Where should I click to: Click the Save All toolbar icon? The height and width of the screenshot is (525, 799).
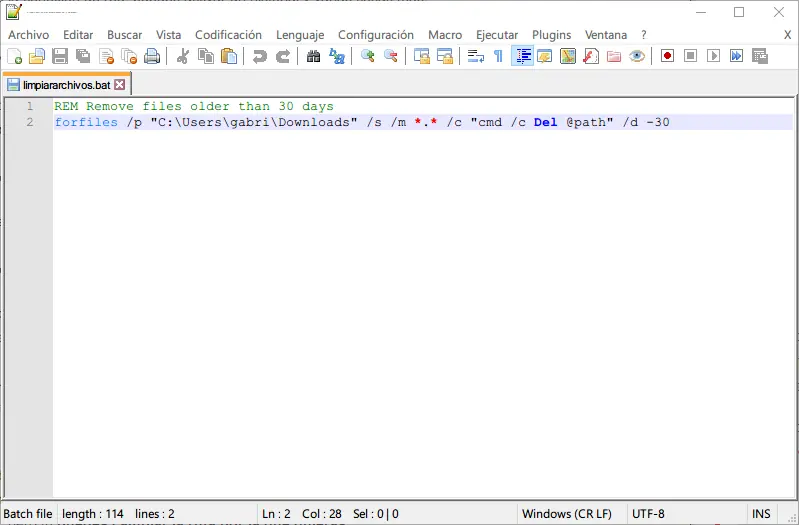(83, 56)
